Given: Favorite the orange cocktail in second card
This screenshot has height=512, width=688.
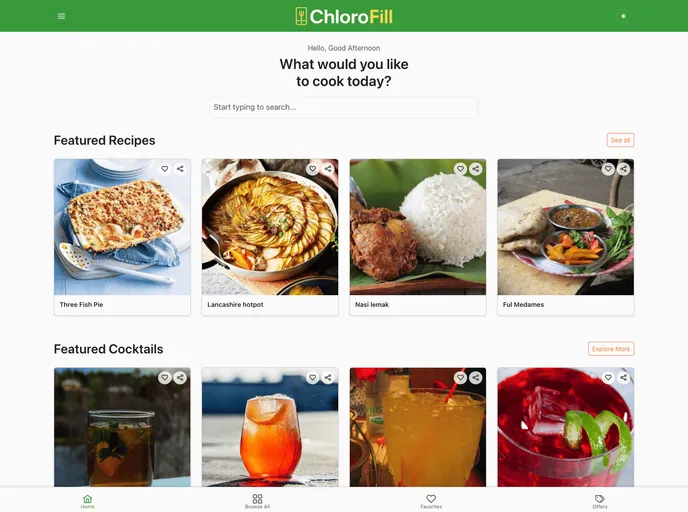Looking at the screenshot, I should pos(312,378).
